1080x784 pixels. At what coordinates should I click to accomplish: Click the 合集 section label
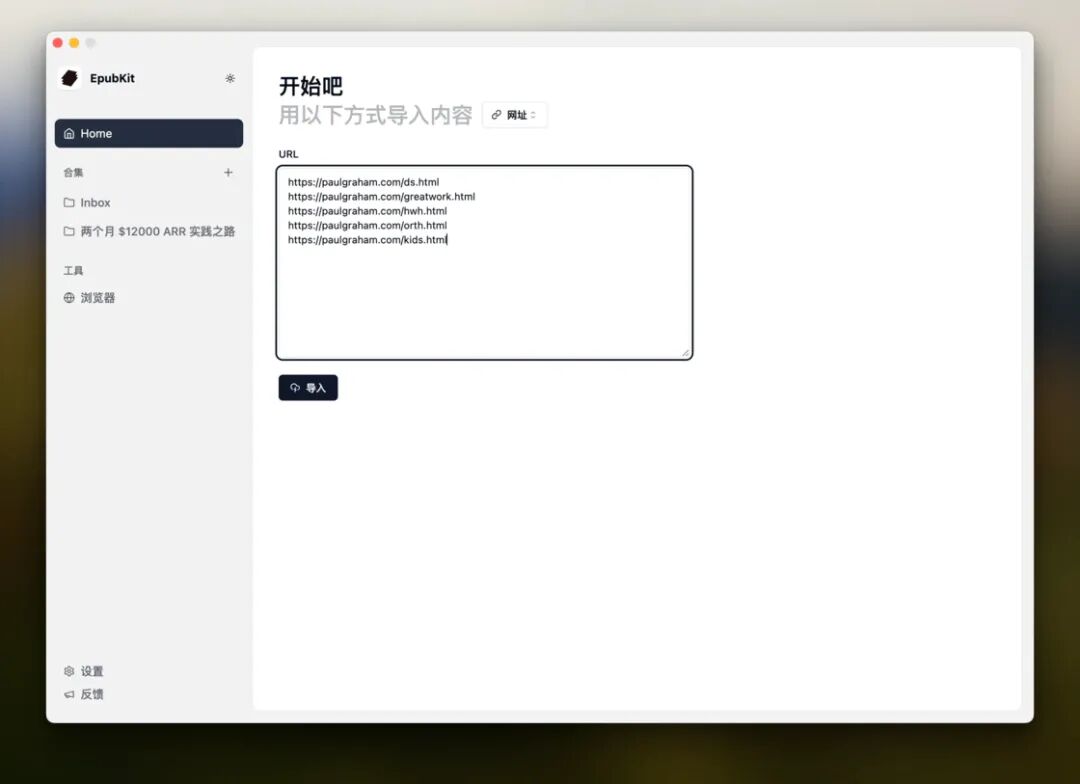coord(73,172)
